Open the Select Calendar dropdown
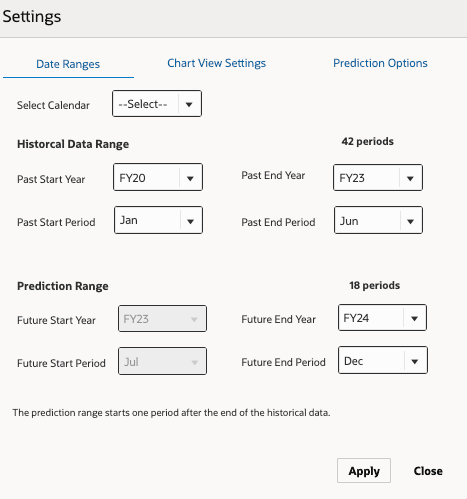The width and height of the screenshot is (467, 499). tap(157, 104)
